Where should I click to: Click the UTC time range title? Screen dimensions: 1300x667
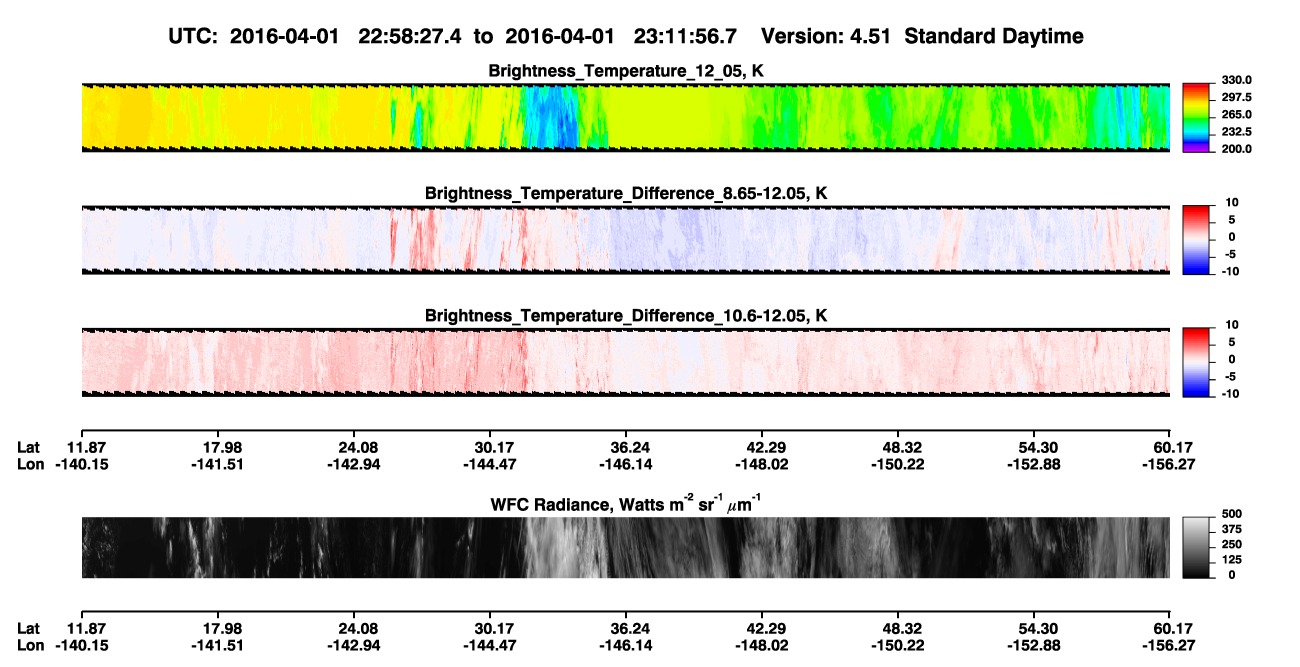[x=626, y=36]
